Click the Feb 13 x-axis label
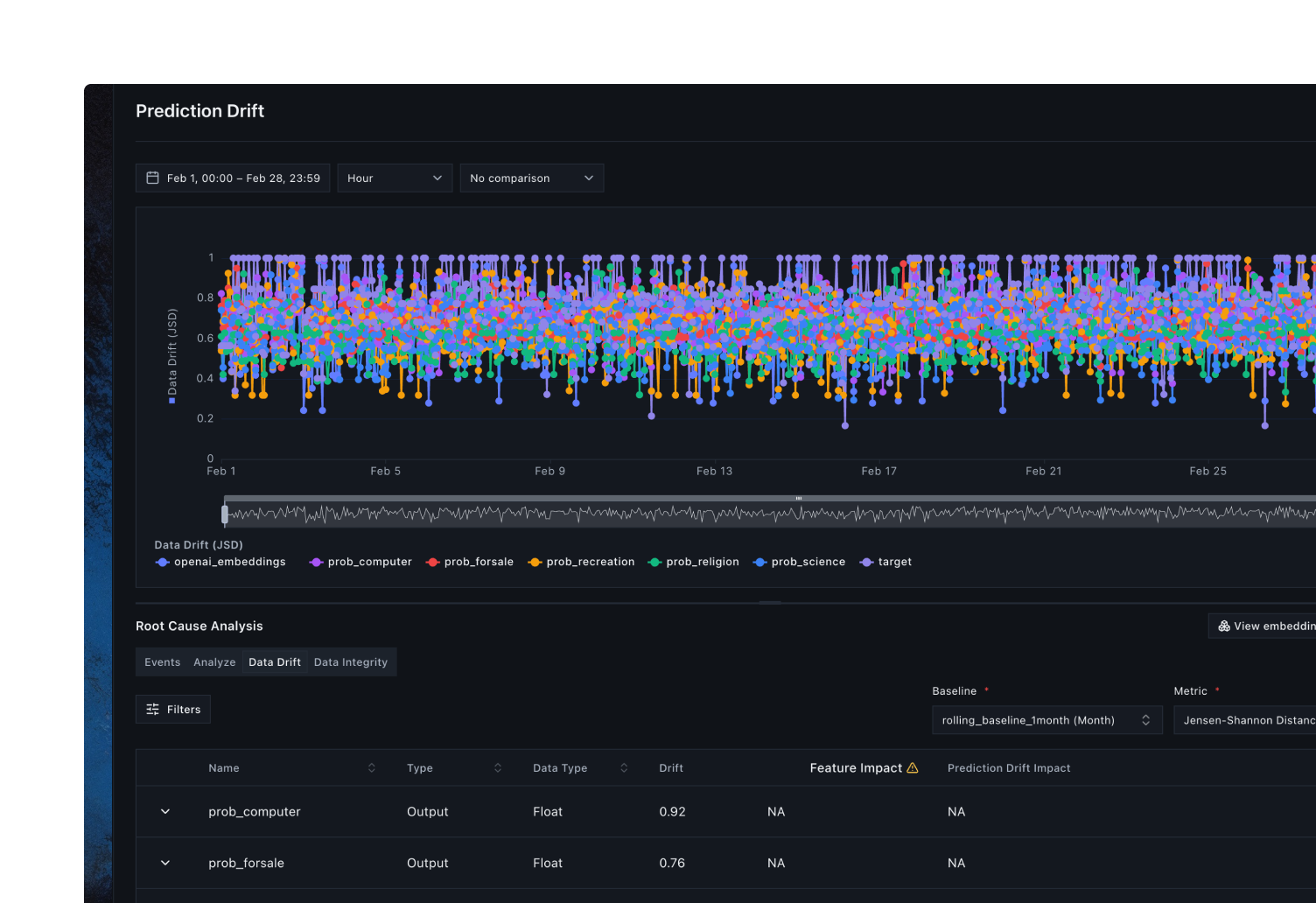Viewport: 1316px width, 903px height. (x=714, y=471)
